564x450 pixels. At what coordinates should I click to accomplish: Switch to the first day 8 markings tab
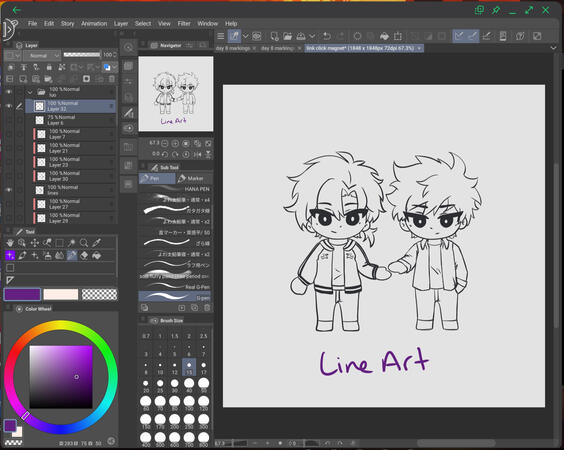[x=233, y=48]
